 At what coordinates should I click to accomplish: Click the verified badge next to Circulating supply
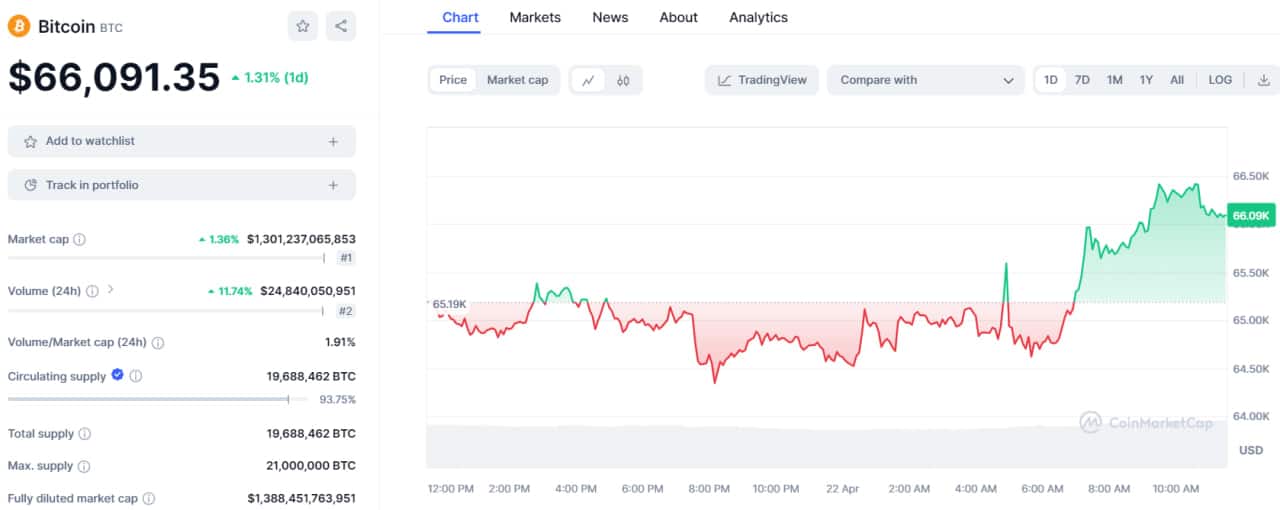click(117, 375)
